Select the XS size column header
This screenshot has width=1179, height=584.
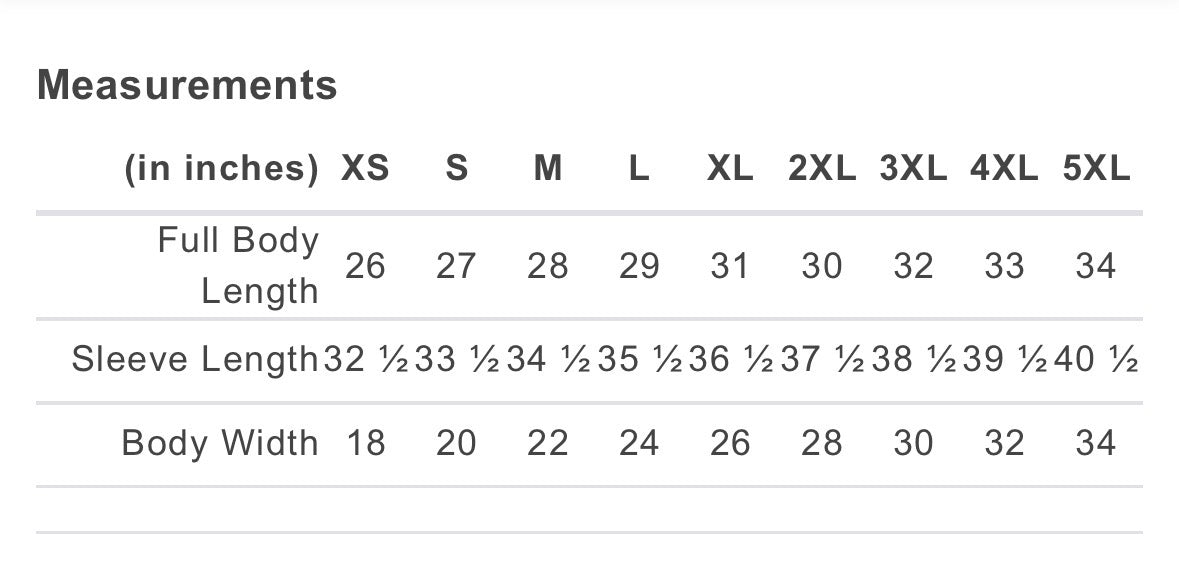[x=365, y=168]
